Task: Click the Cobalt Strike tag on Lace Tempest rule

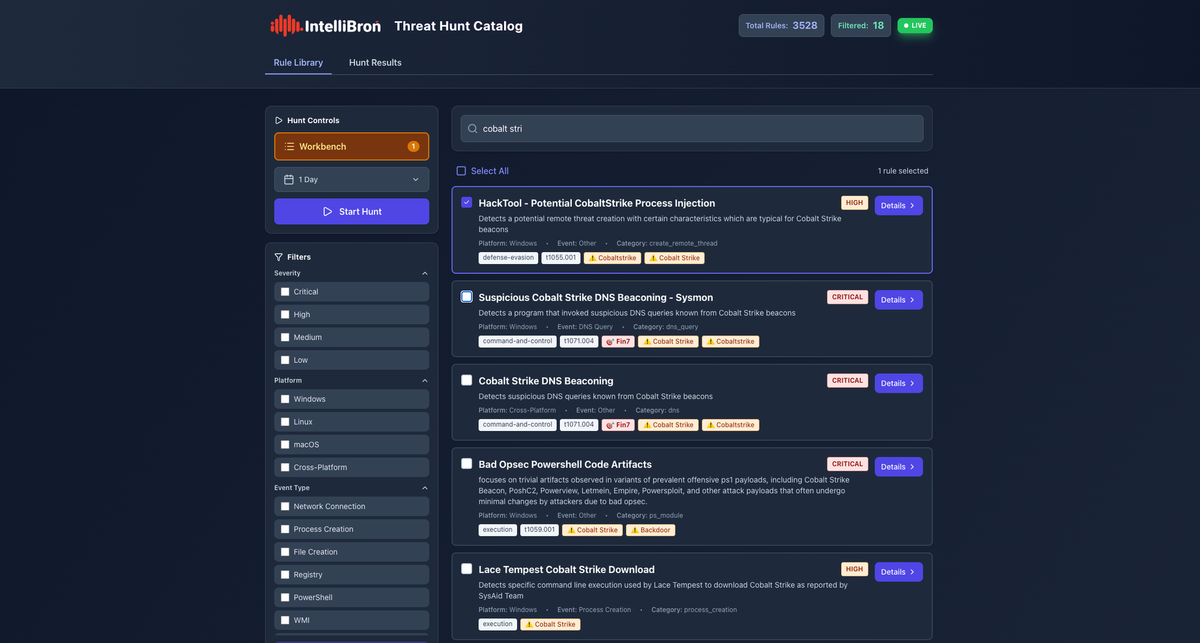Action: (x=550, y=624)
